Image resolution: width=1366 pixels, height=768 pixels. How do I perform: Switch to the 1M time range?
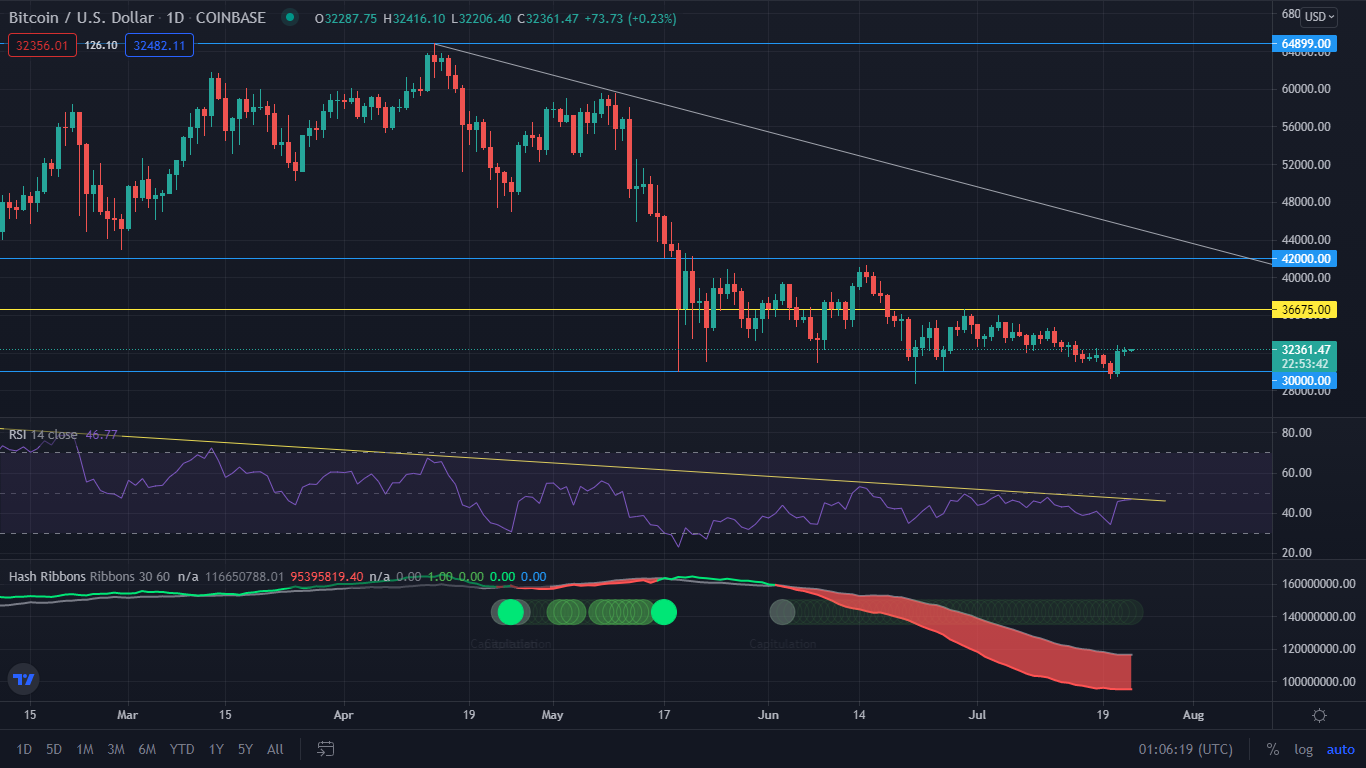click(x=85, y=749)
